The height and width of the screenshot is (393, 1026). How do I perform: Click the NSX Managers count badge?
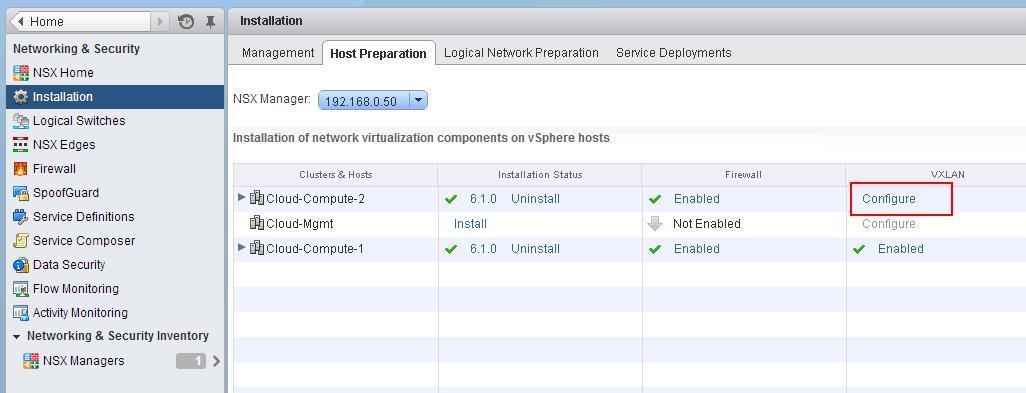pos(191,361)
